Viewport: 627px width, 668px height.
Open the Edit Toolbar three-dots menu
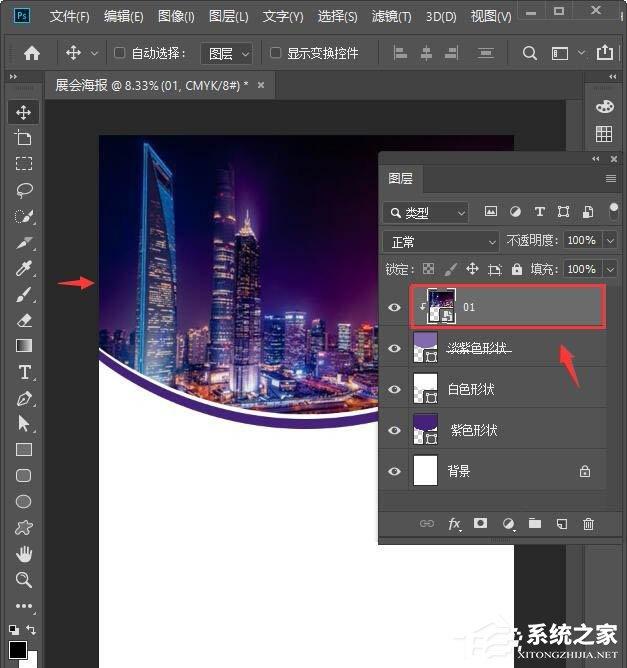[24, 606]
